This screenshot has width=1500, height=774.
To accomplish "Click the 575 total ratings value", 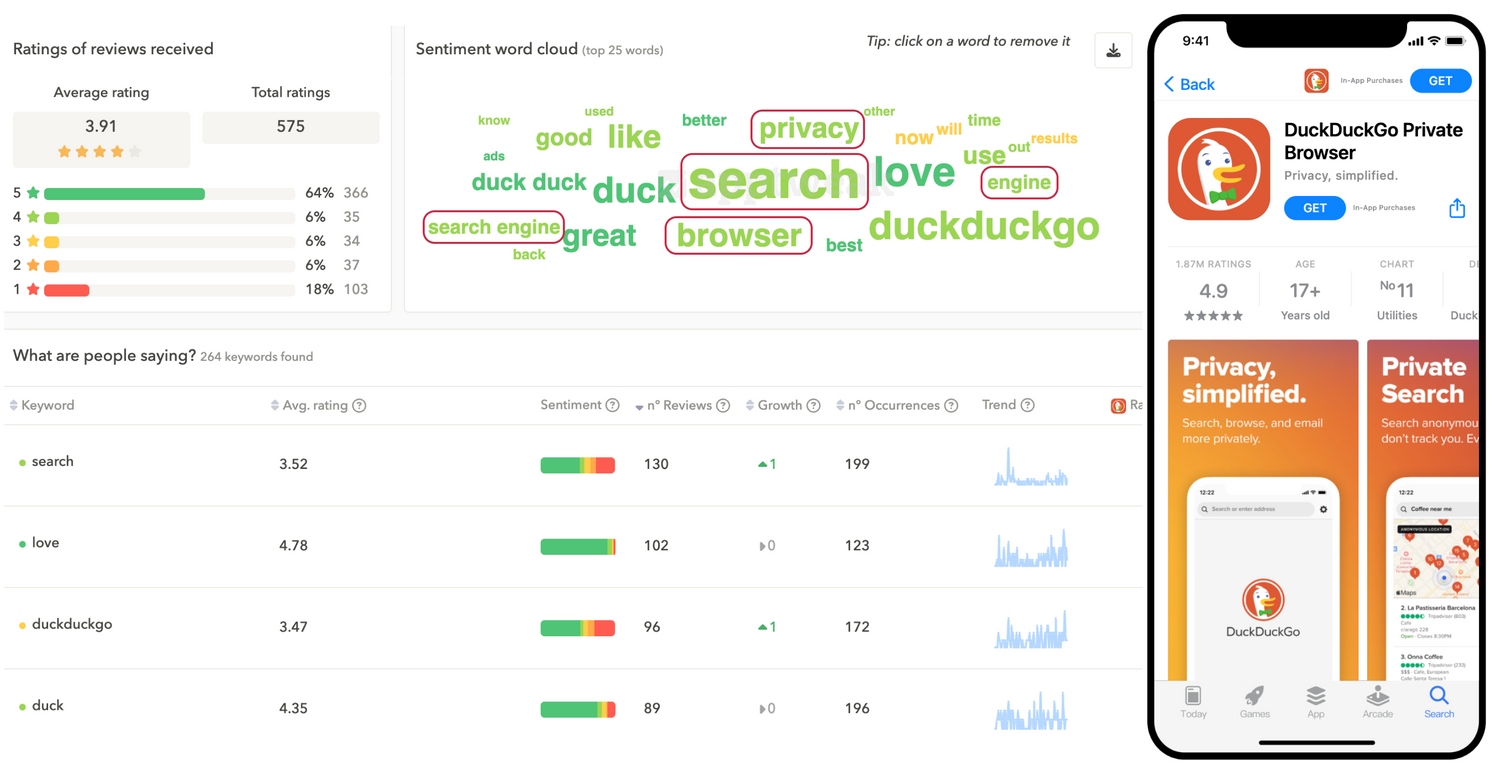I will pyautogui.click(x=291, y=127).
